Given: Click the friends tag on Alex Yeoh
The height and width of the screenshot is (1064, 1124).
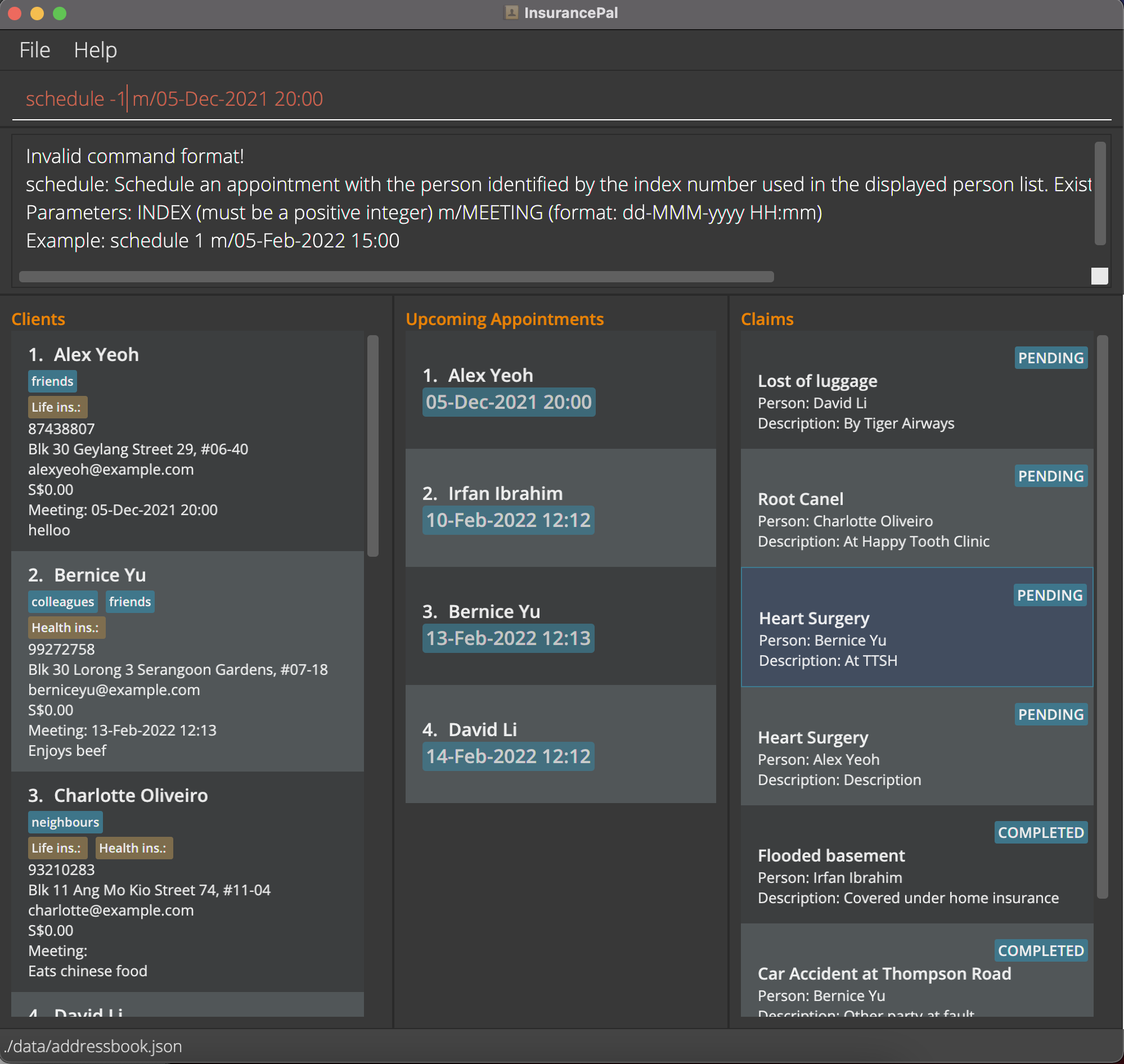Looking at the screenshot, I should [52, 381].
